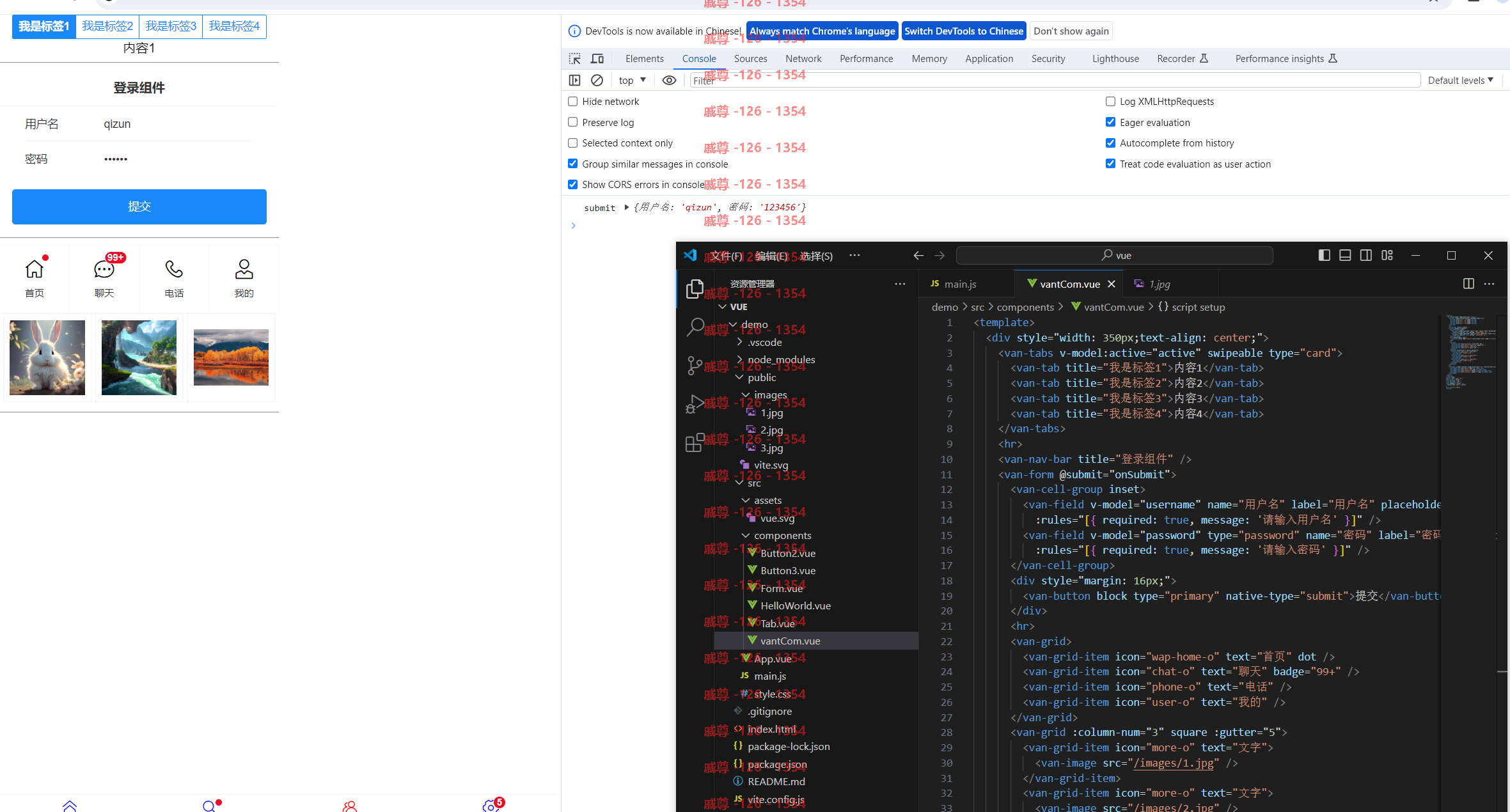Open the top JavaScript context dropdown
Viewport: 1510px width, 812px height.
pos(632,80)
